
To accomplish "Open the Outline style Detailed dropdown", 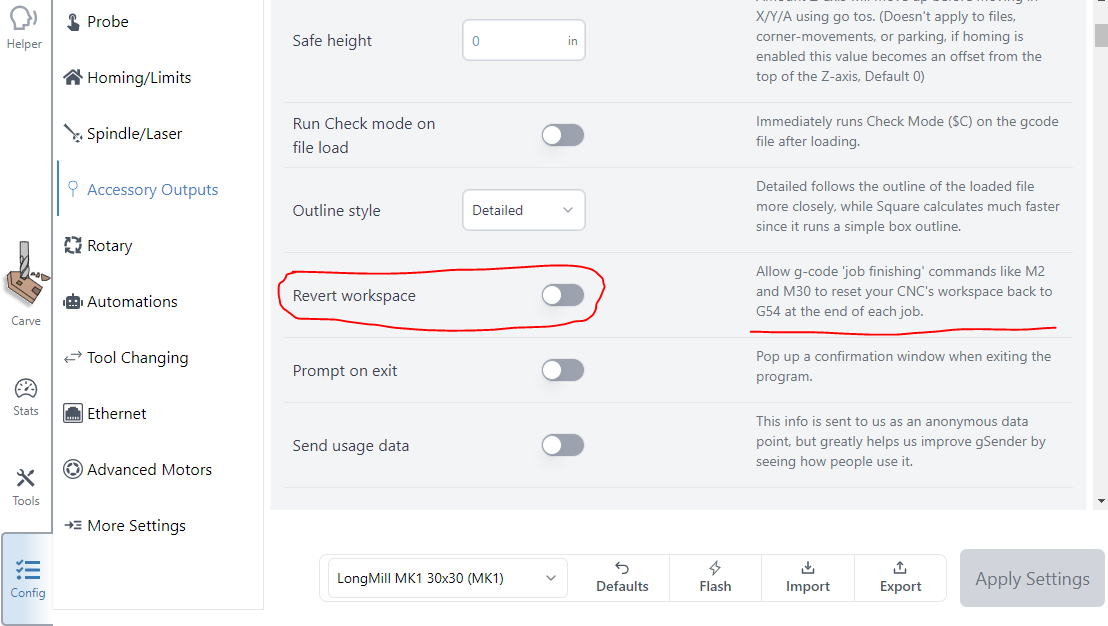I will [x=524, y=210].
